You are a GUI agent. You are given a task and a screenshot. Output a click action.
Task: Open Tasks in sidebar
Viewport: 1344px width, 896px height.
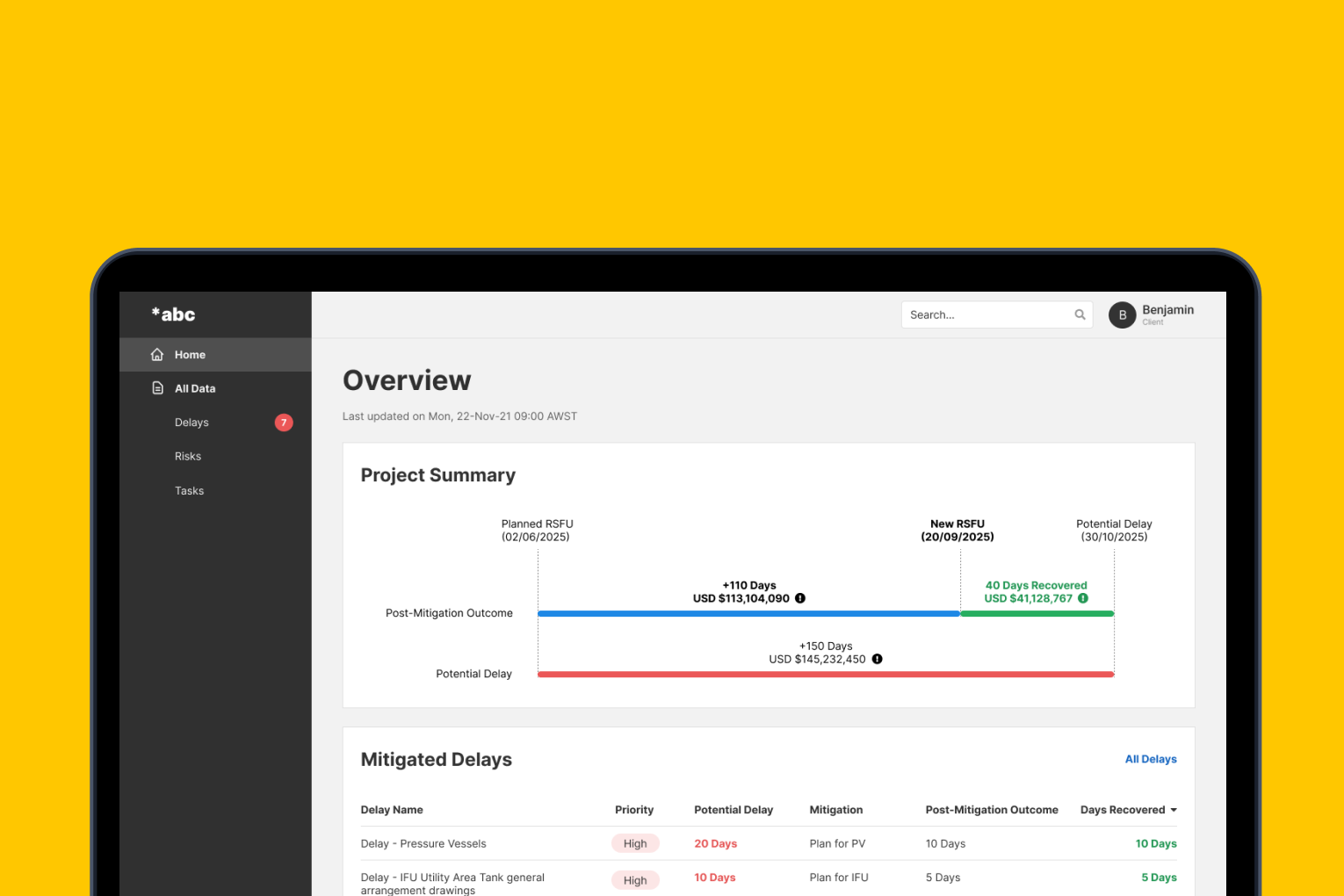coord(189,491)
